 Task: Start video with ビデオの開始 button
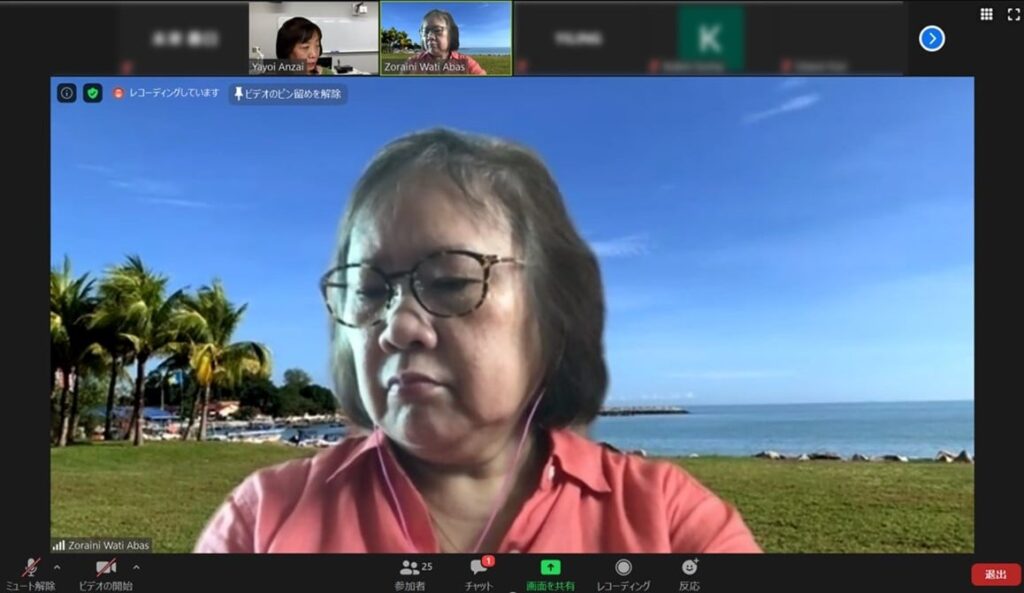[105, 569]
